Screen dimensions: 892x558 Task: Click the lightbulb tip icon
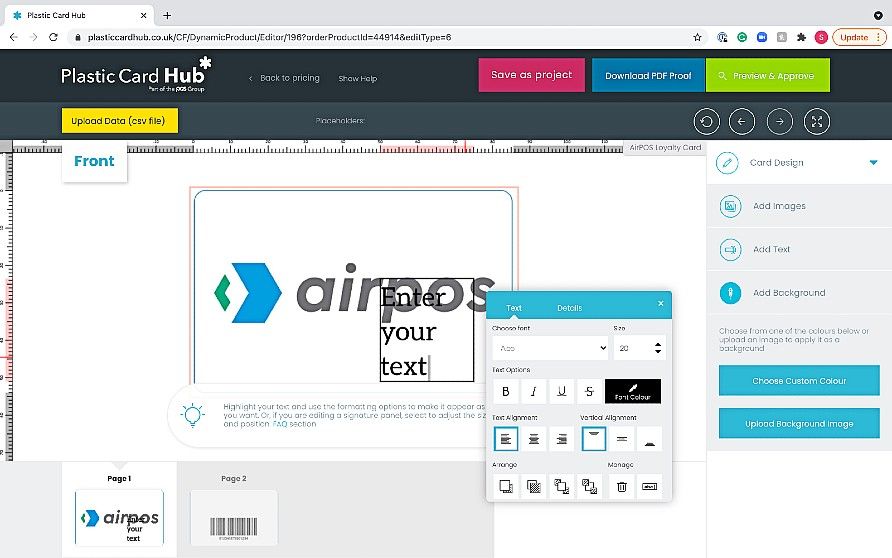(x=192, y=415)
